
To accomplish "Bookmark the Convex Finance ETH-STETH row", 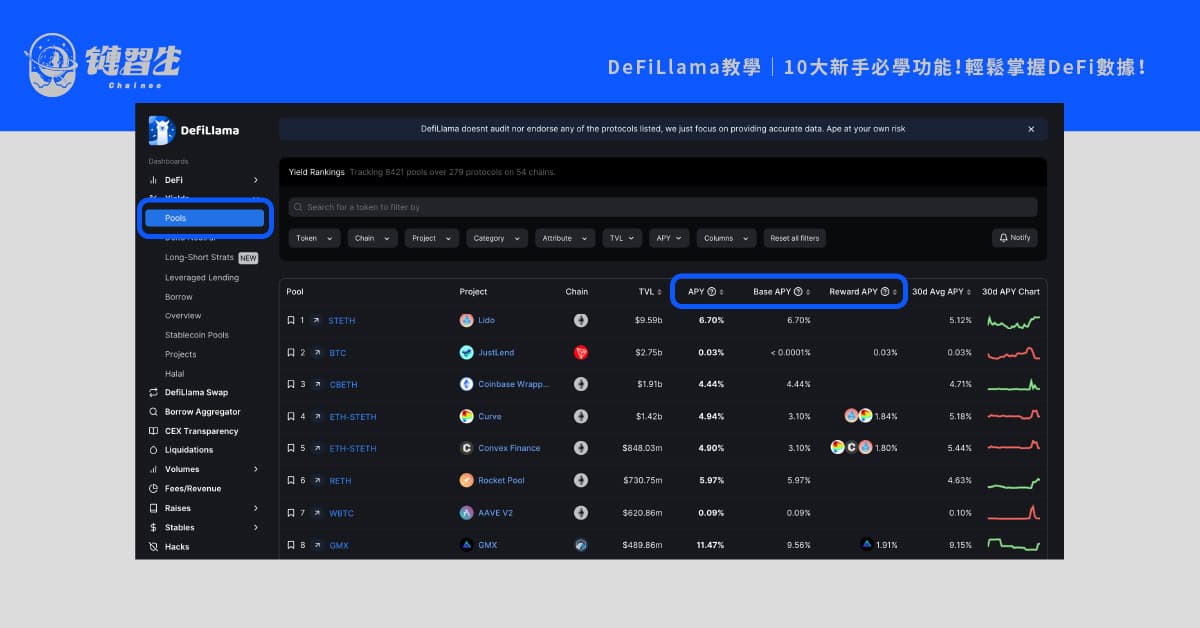I will coord(291,449).
